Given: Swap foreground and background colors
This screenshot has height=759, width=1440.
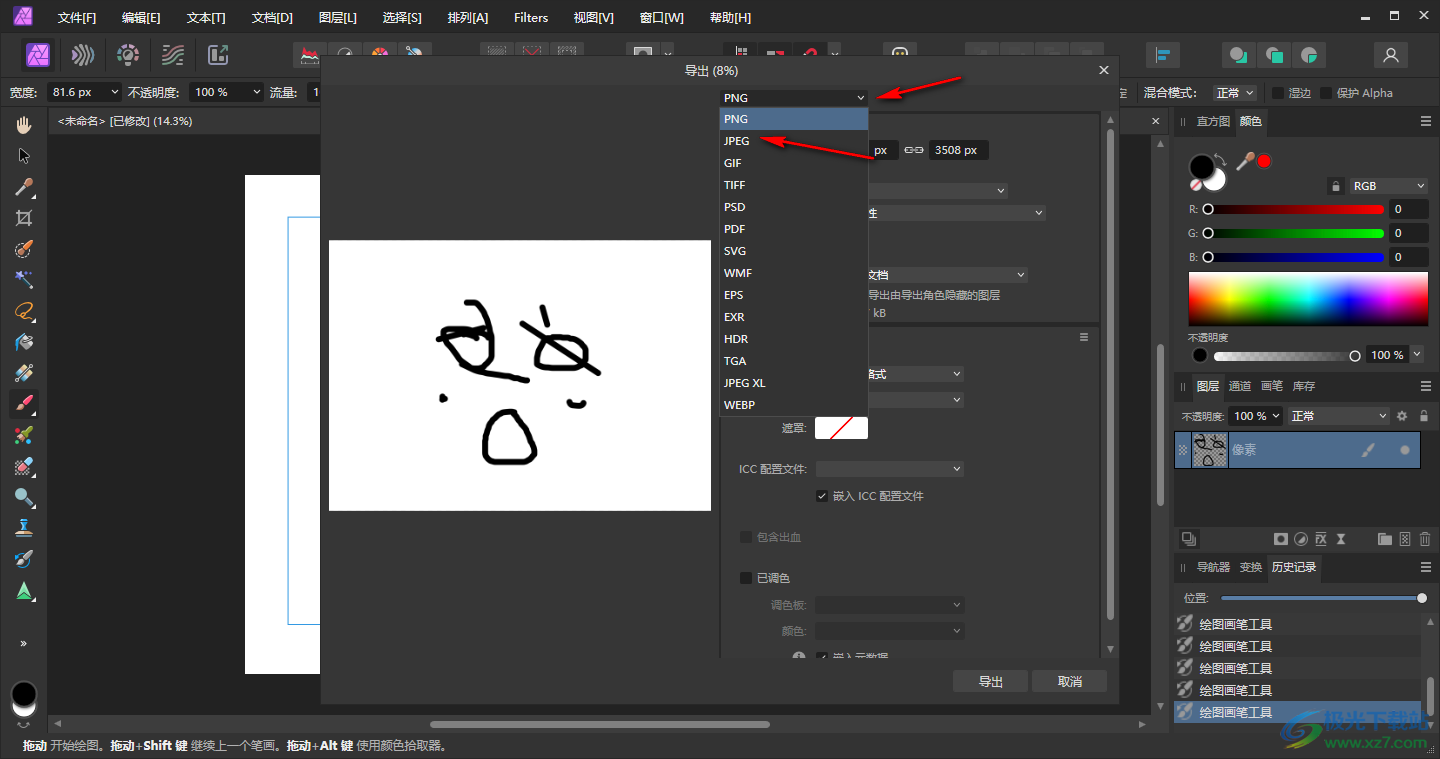Looking at the screenshot, I should coord(1221,160).
